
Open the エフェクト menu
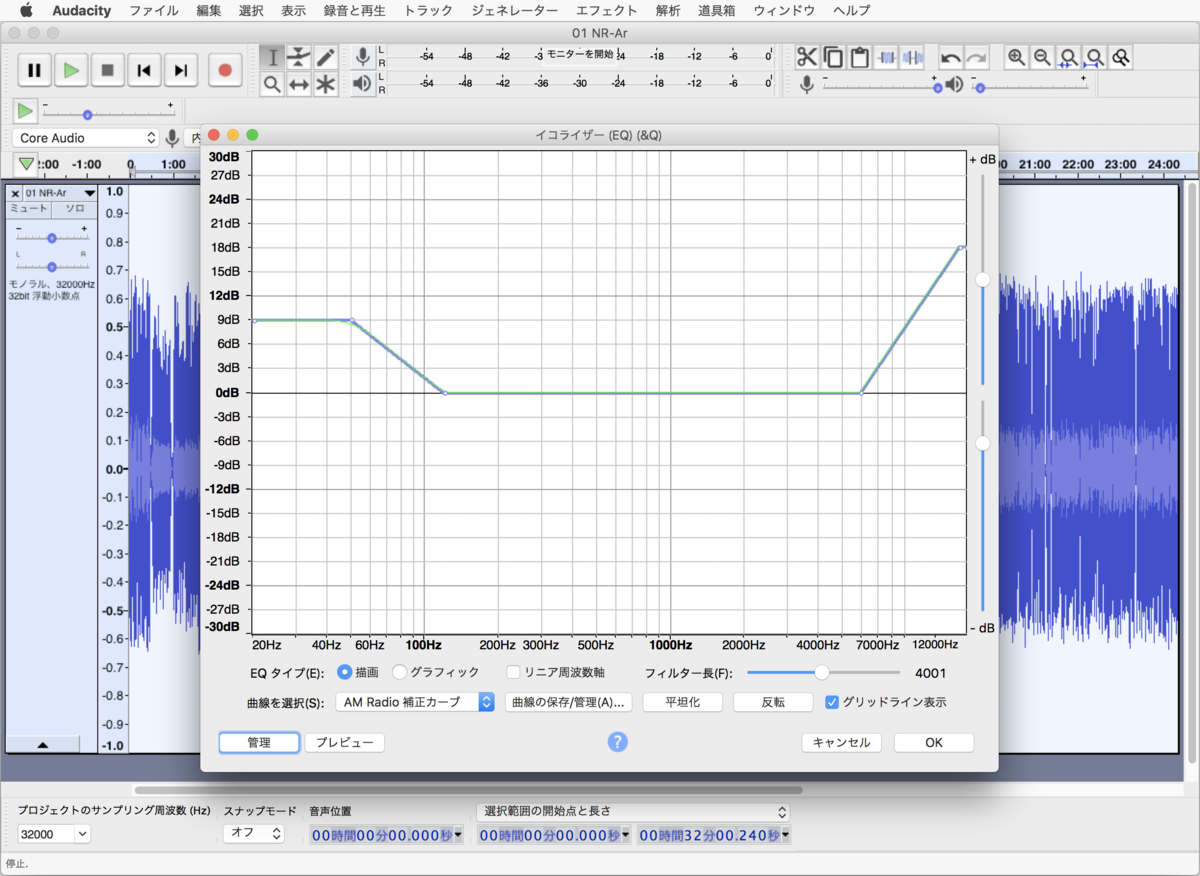click(x=606, y=11)
